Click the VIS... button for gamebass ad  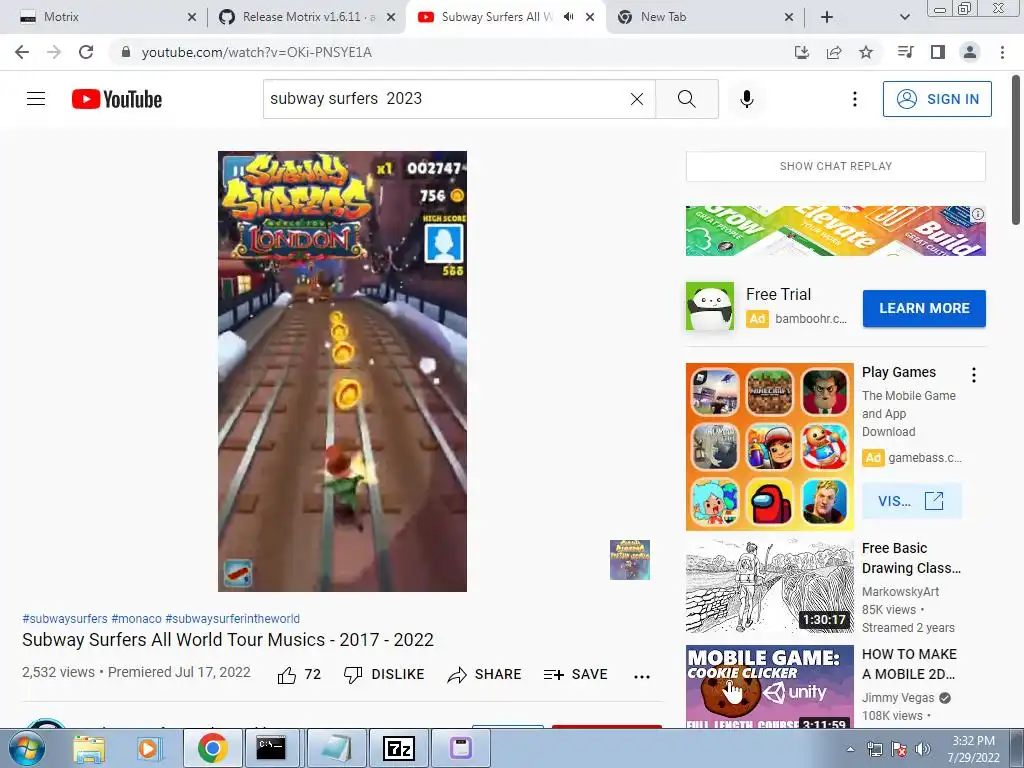pos(912,501)
